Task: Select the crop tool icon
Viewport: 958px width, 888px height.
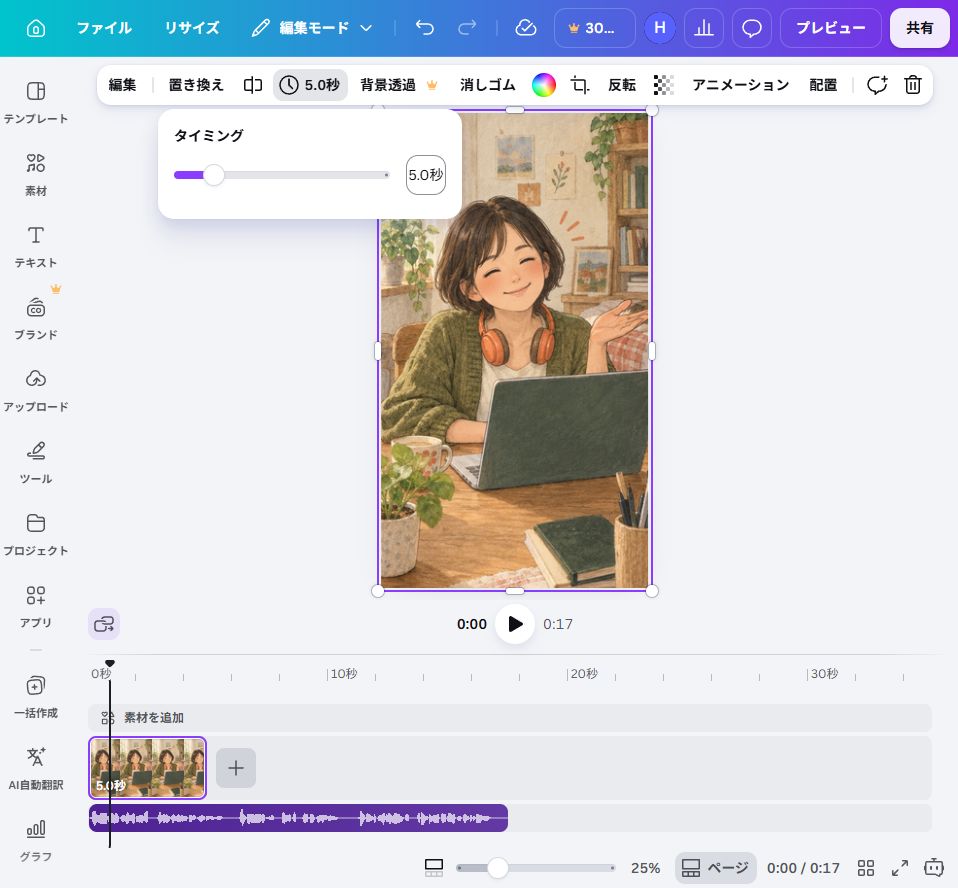Action: tap(580, 85)
